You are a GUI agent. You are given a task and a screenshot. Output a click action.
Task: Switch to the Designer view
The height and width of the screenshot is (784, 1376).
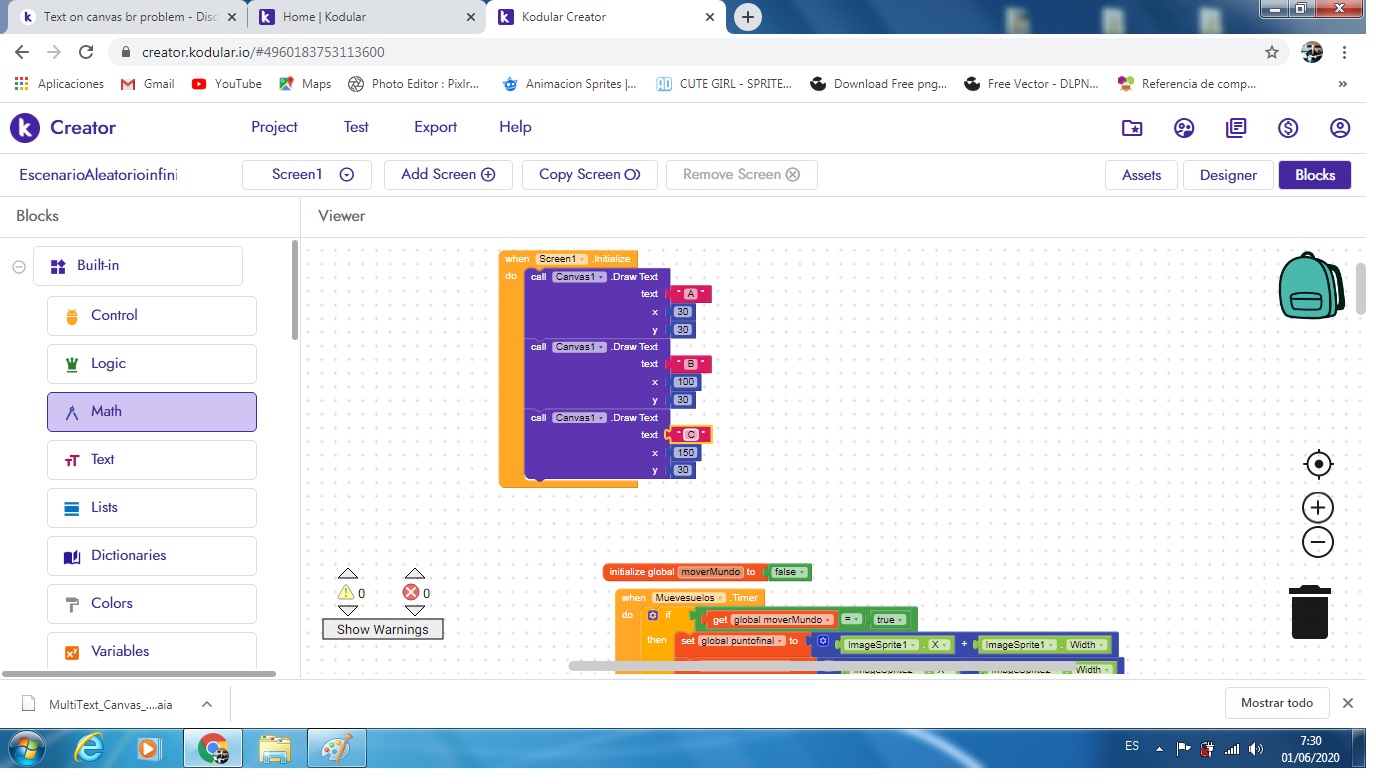tap(1228, 175)
